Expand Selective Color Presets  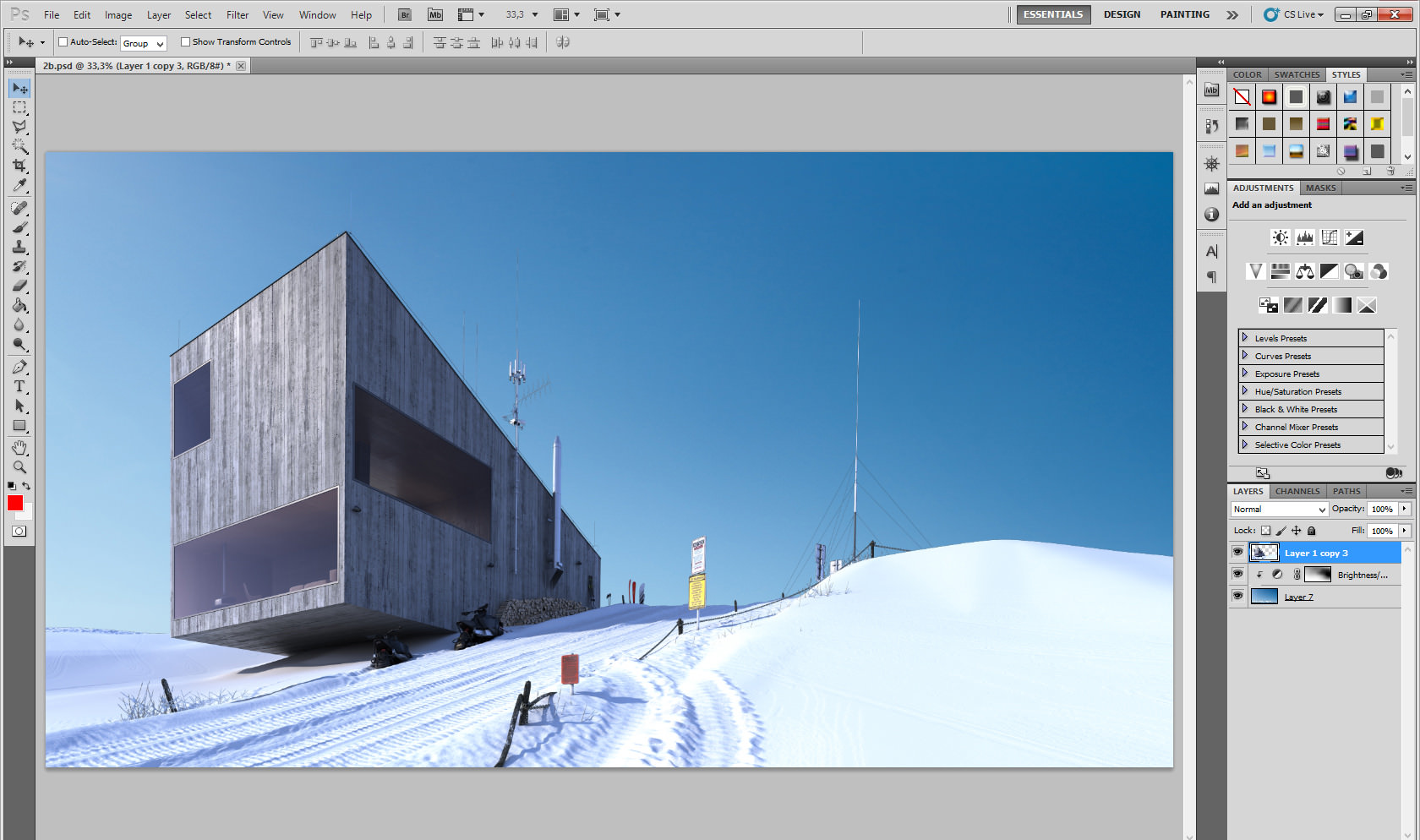(1245, 444)
